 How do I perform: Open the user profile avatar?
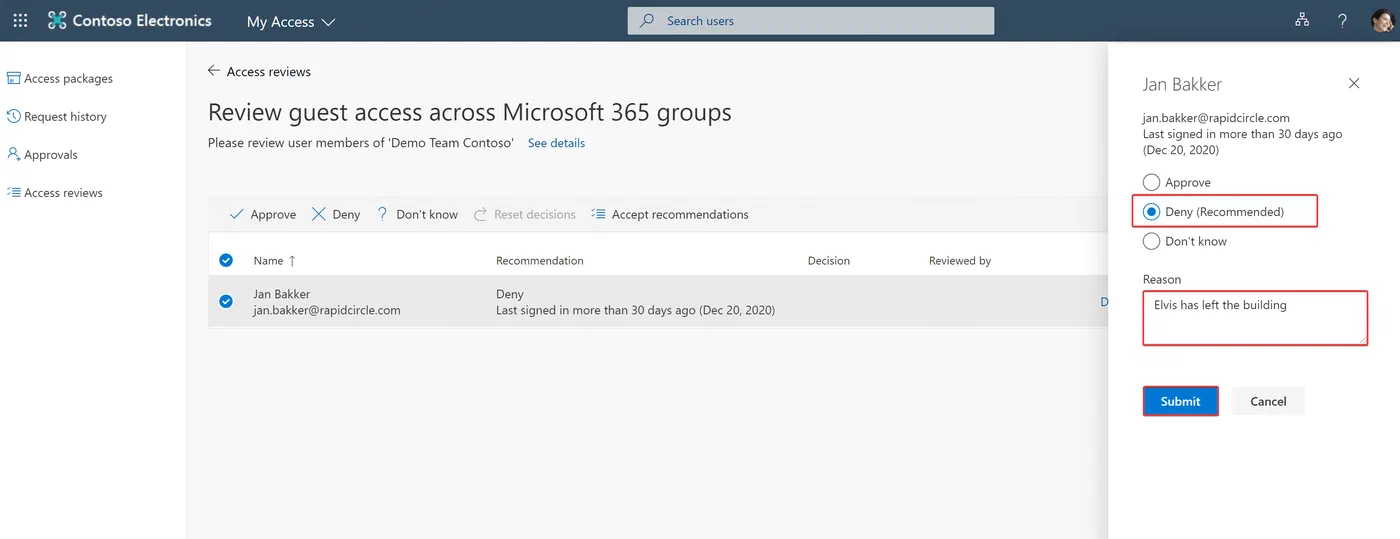coord(1383,20)
